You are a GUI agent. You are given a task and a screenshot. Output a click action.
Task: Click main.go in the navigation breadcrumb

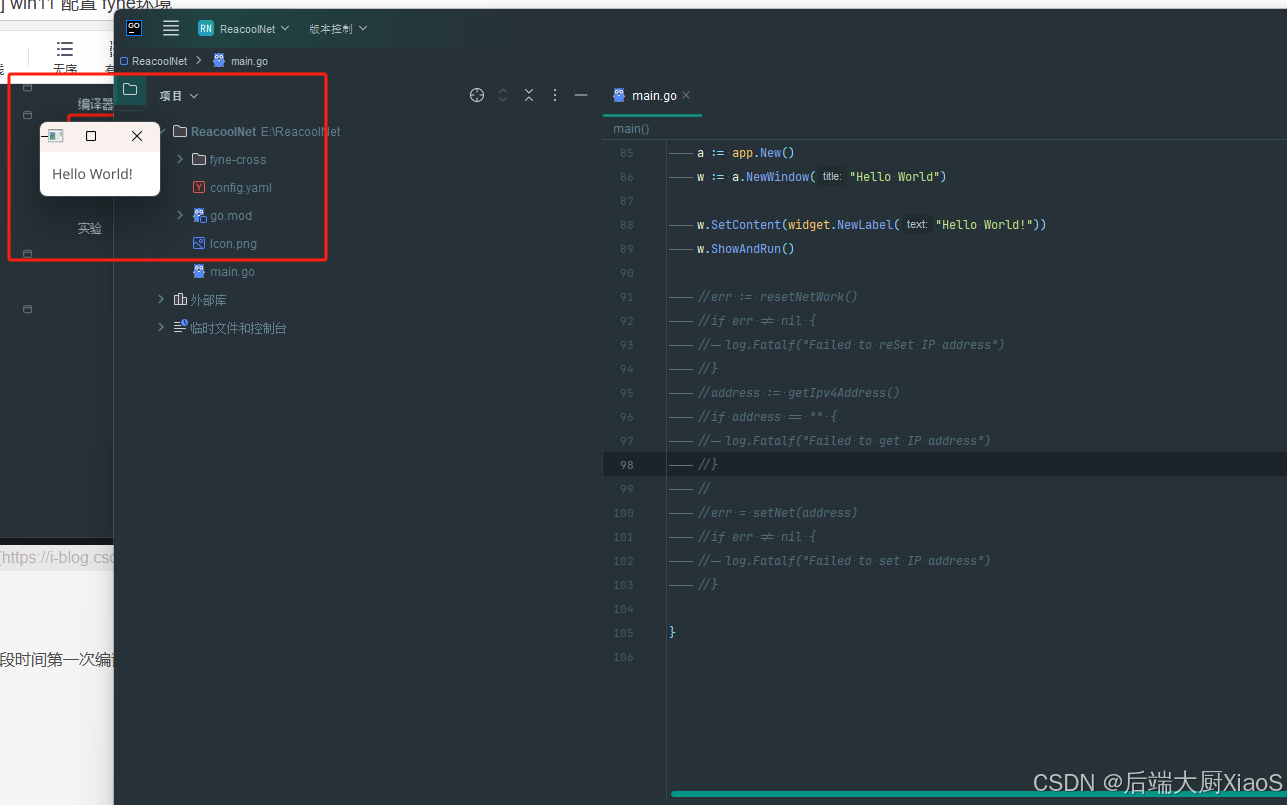click(x=241, y=61)
